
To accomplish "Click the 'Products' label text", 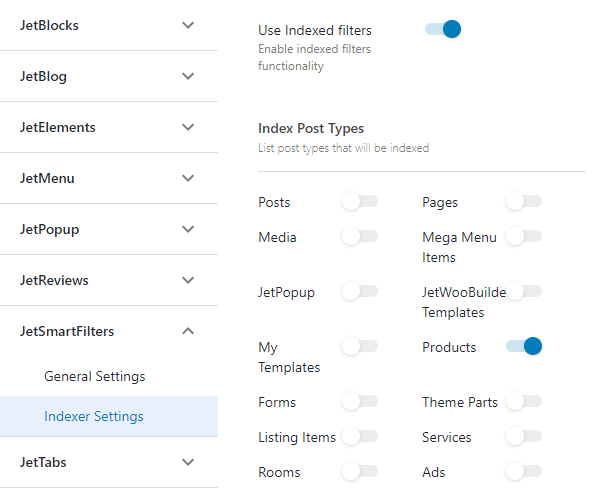I will 449,347.
